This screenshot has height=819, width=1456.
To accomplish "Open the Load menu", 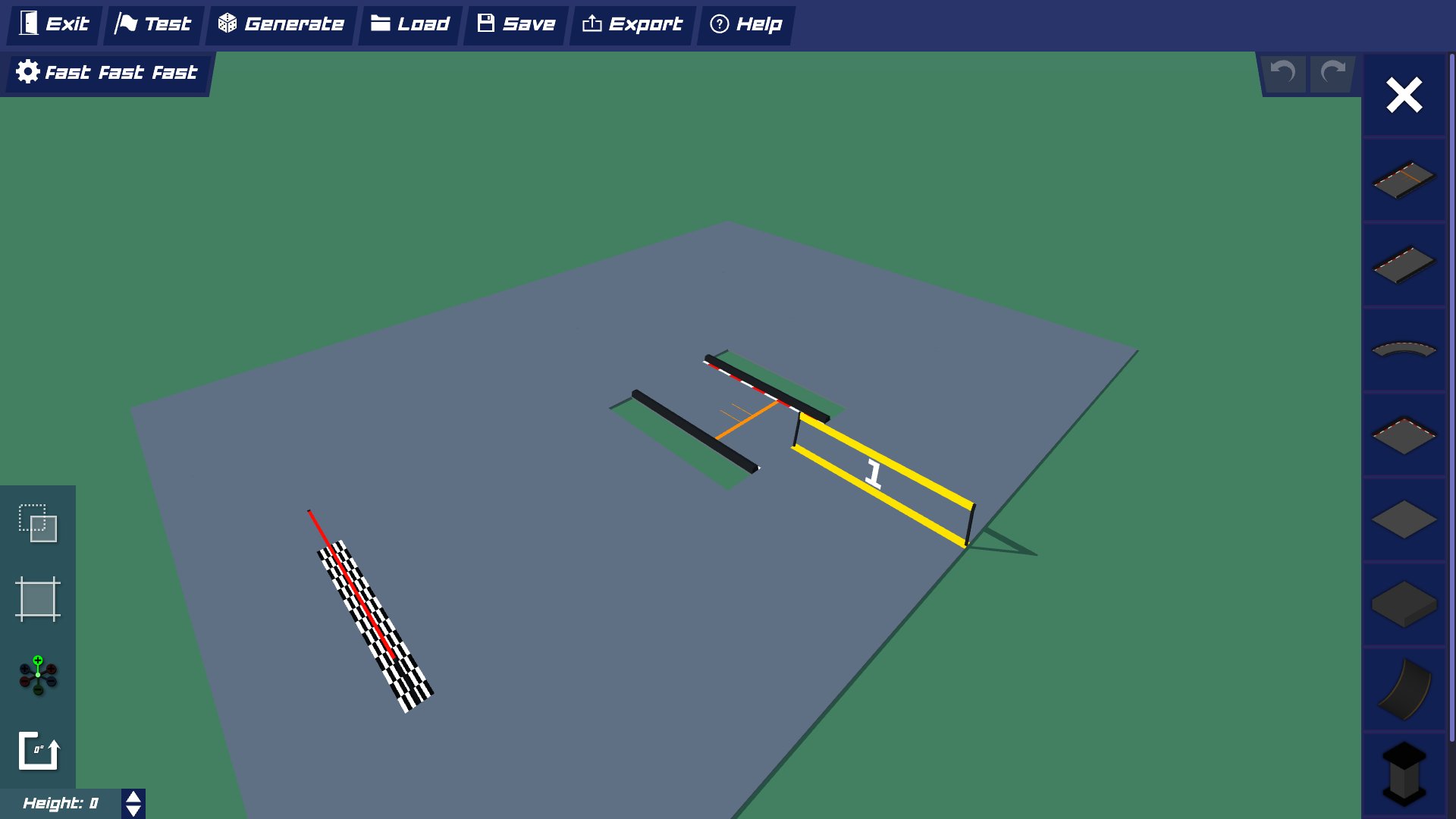I will 410,24.
